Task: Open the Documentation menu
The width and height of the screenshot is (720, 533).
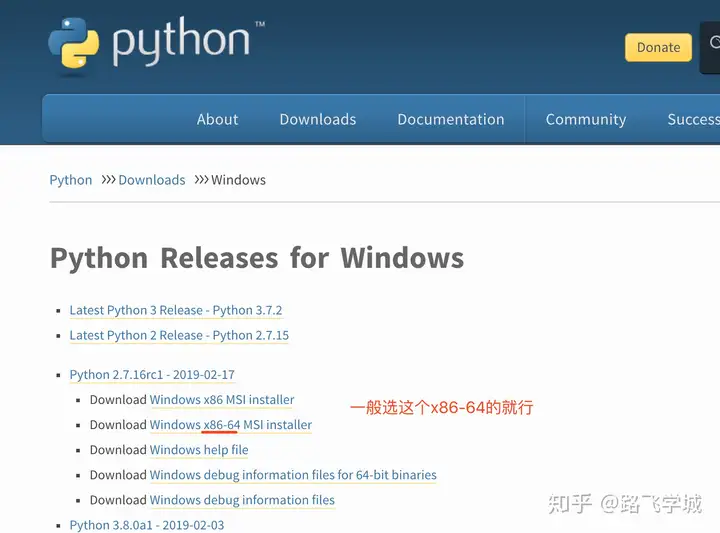Action: click(x=451, y=119)
